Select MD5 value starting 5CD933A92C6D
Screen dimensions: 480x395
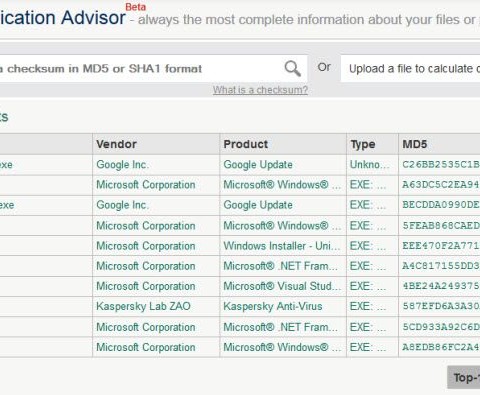(441, 327)
